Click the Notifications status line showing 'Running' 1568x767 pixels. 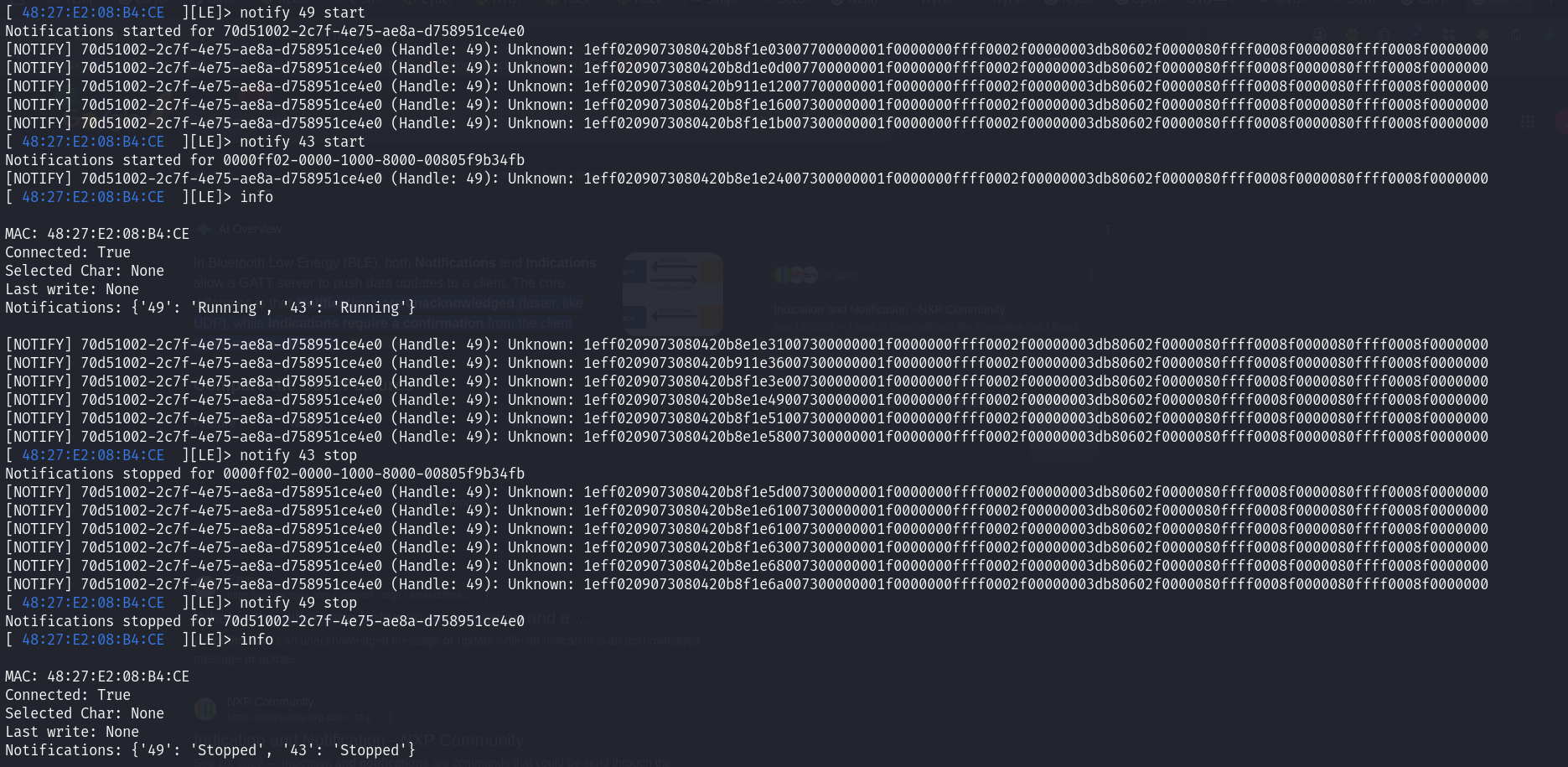(x=210, y=308)
